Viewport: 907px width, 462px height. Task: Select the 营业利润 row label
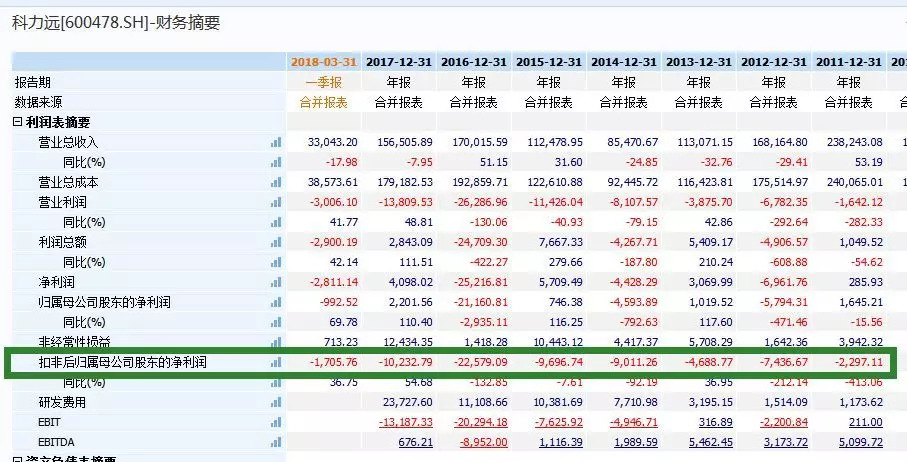62,202
